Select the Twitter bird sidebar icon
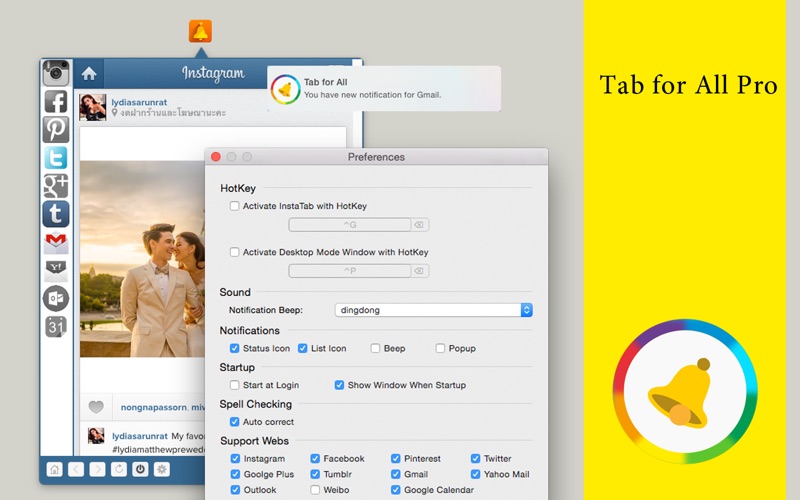 pyautogui.click(x=56, y=158)
